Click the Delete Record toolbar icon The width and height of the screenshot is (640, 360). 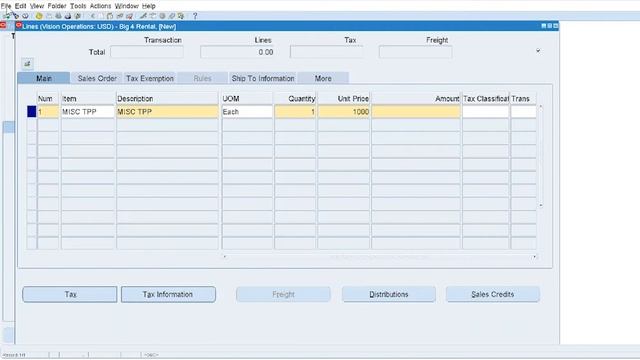point(129,16)
